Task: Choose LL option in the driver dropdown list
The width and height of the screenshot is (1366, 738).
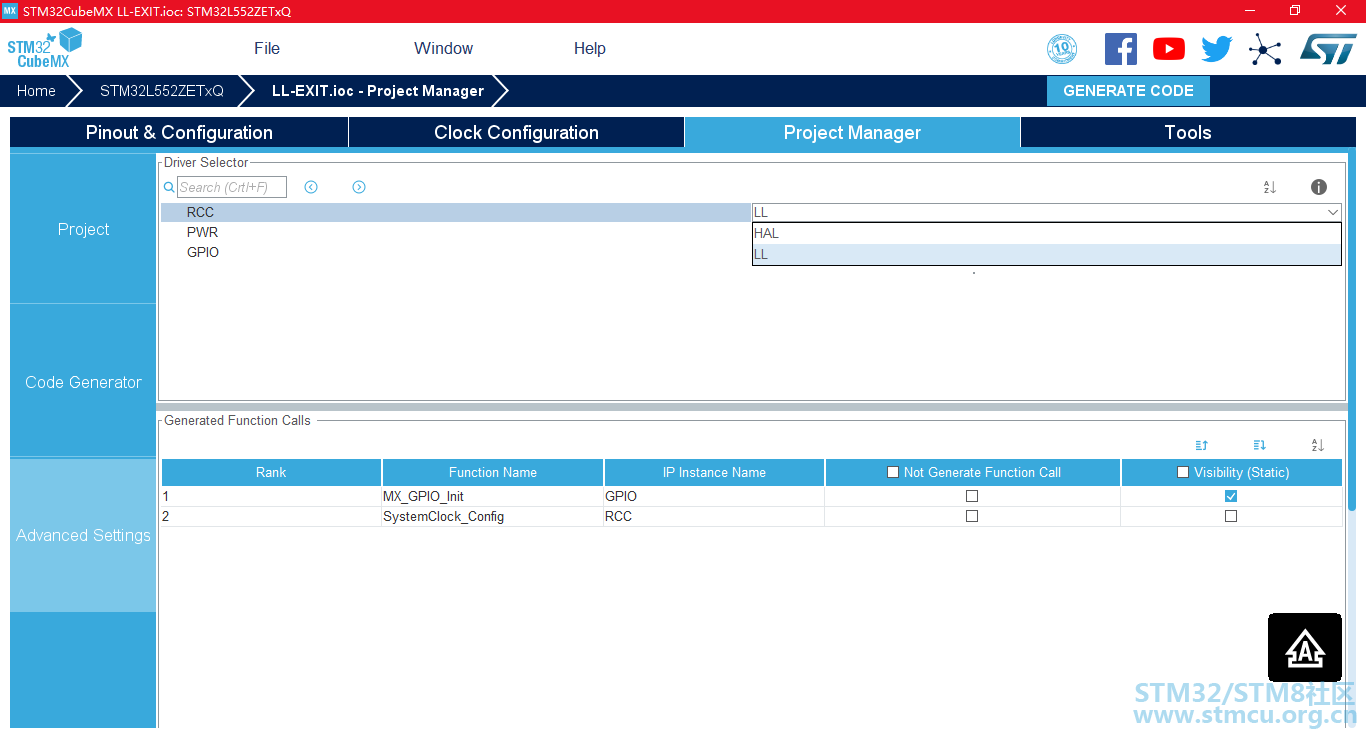Action: (1046, 254)
